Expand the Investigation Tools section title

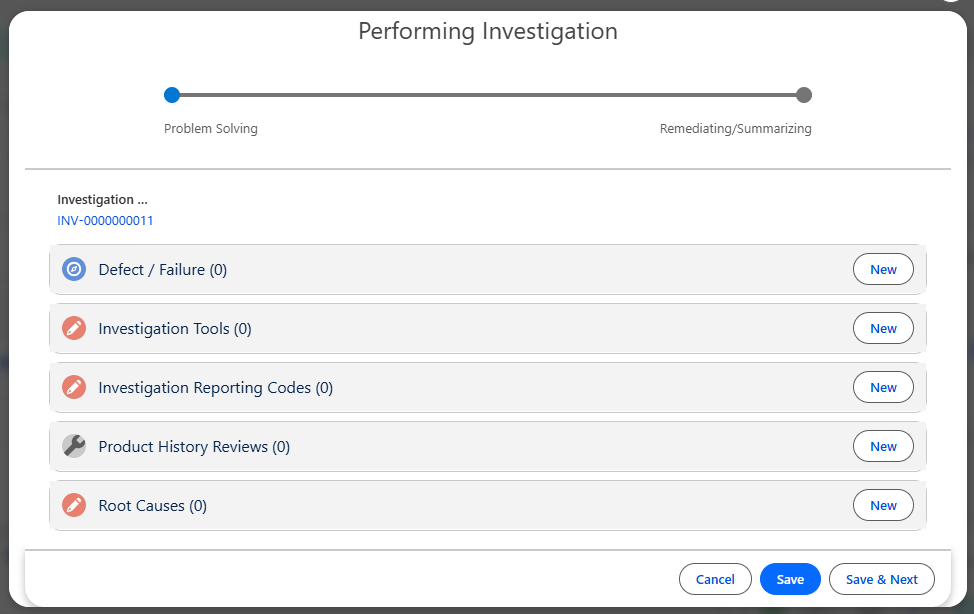click(174, 329)
